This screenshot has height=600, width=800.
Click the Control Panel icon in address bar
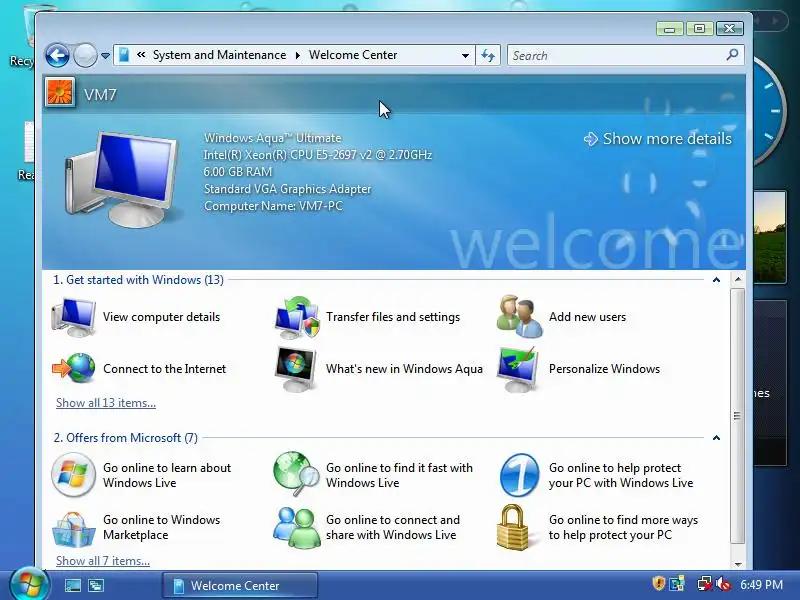pos(123,55)
